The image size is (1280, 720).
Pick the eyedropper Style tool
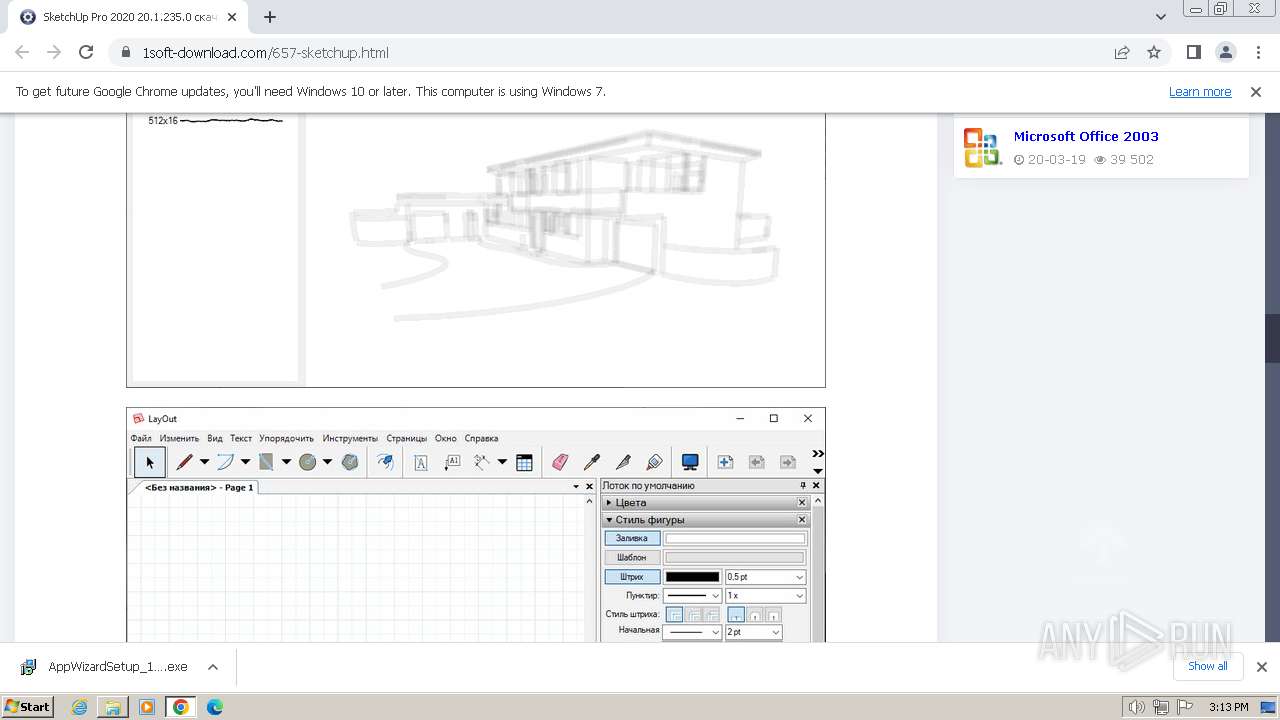click(x=592, y=462)
